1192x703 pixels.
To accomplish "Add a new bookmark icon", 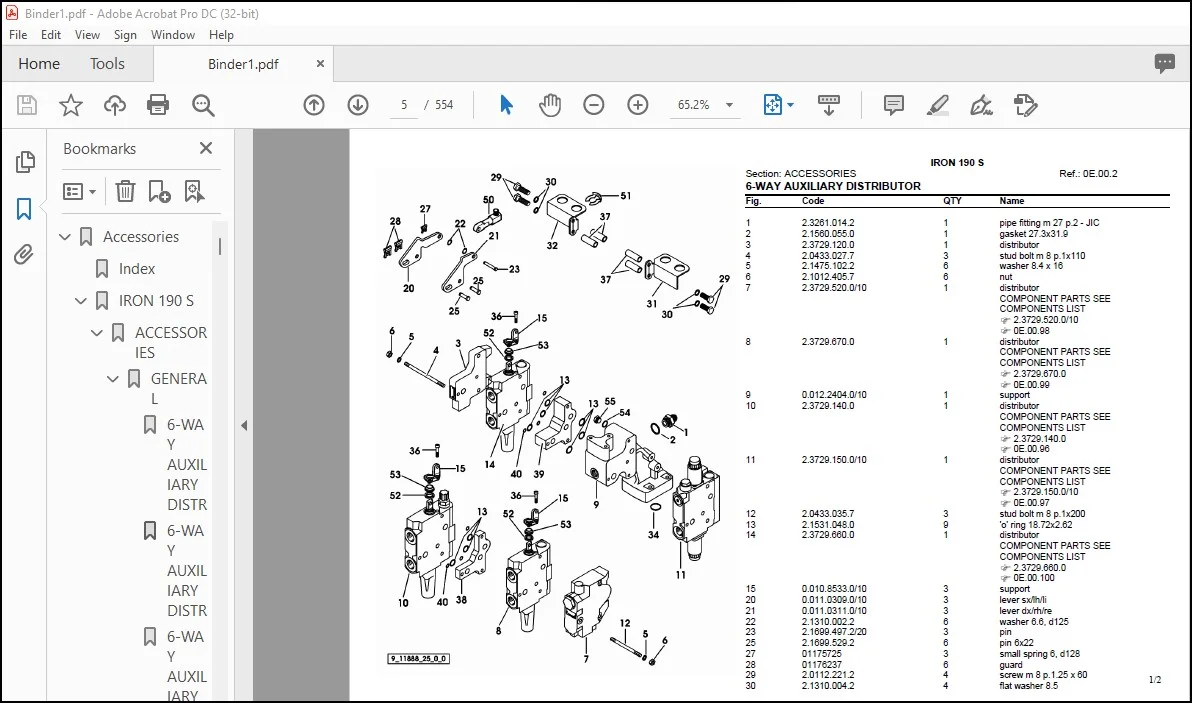I will pyautogui.click(x=160, y=192).
